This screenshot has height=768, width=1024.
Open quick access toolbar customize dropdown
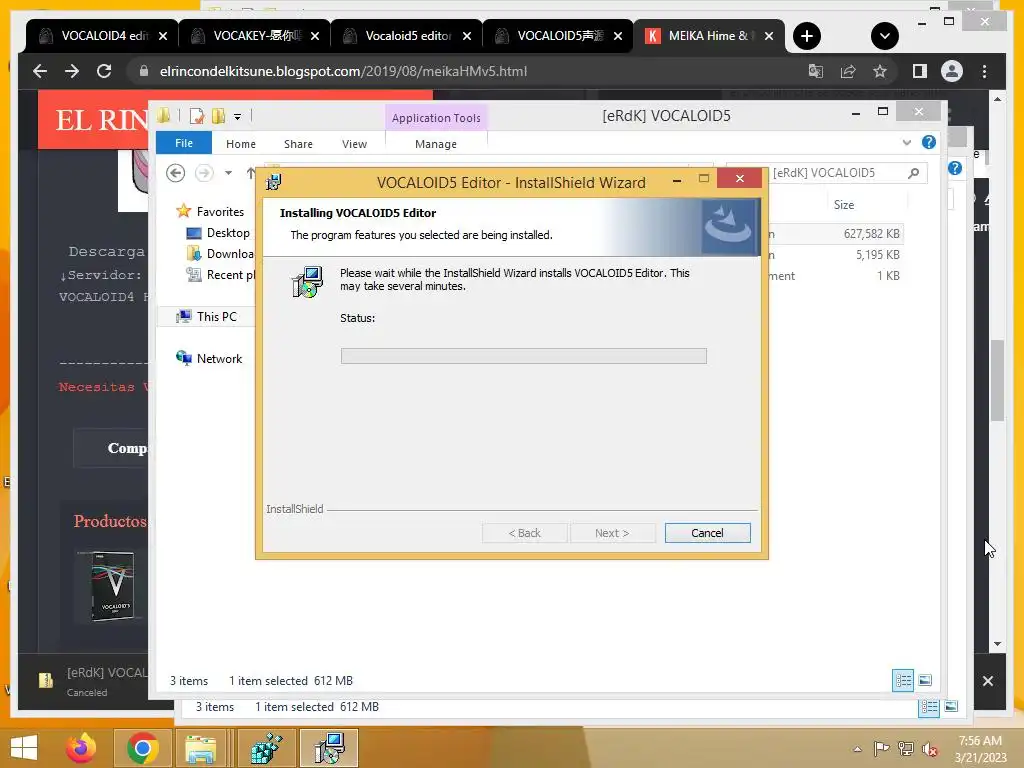click(237, 117)
